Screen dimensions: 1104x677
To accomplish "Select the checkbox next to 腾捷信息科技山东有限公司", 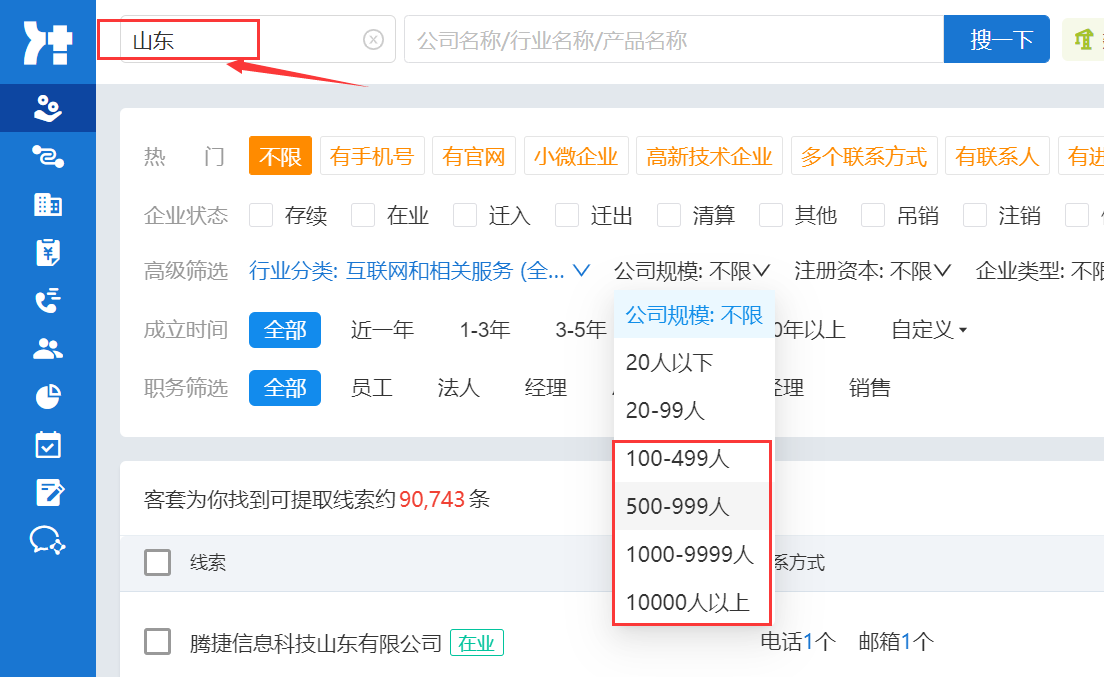I will tap(157, 642).
